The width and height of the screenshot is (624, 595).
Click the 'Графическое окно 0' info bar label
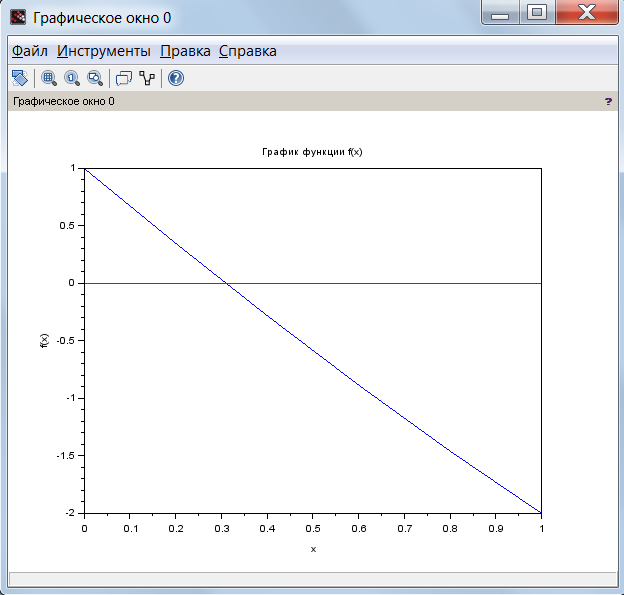[64, 101]
